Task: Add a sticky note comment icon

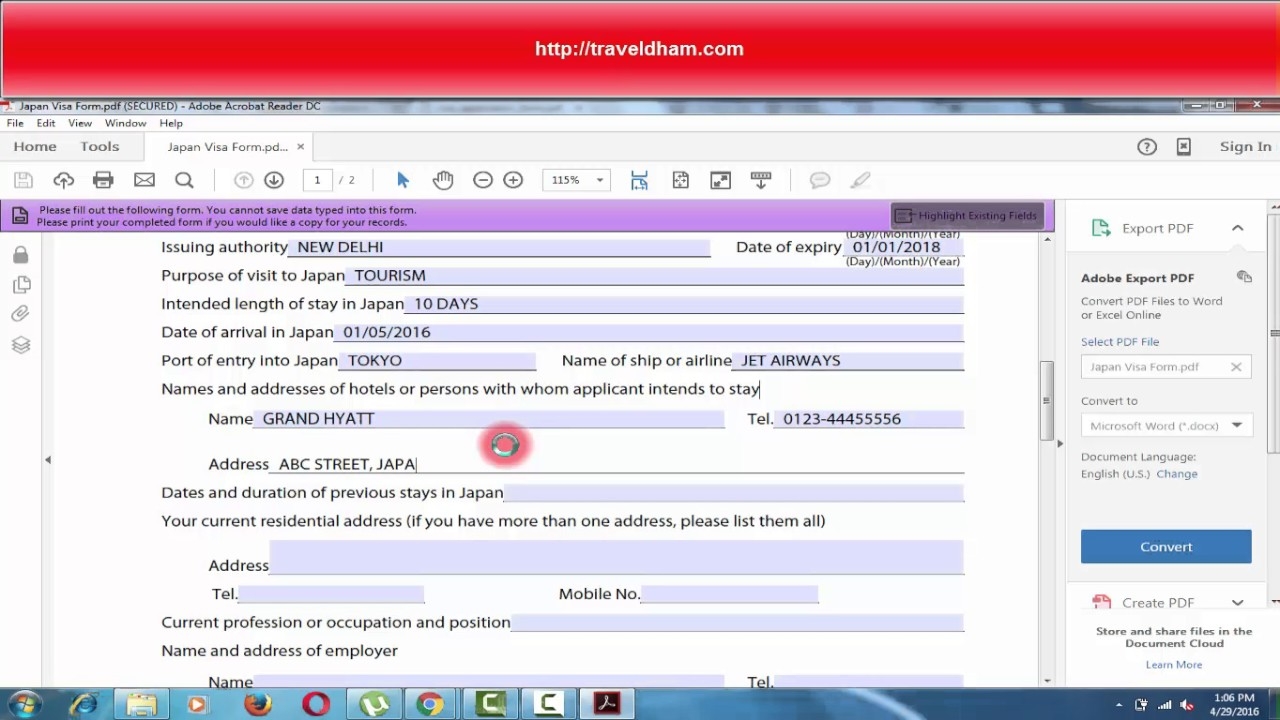Action: 820,180
